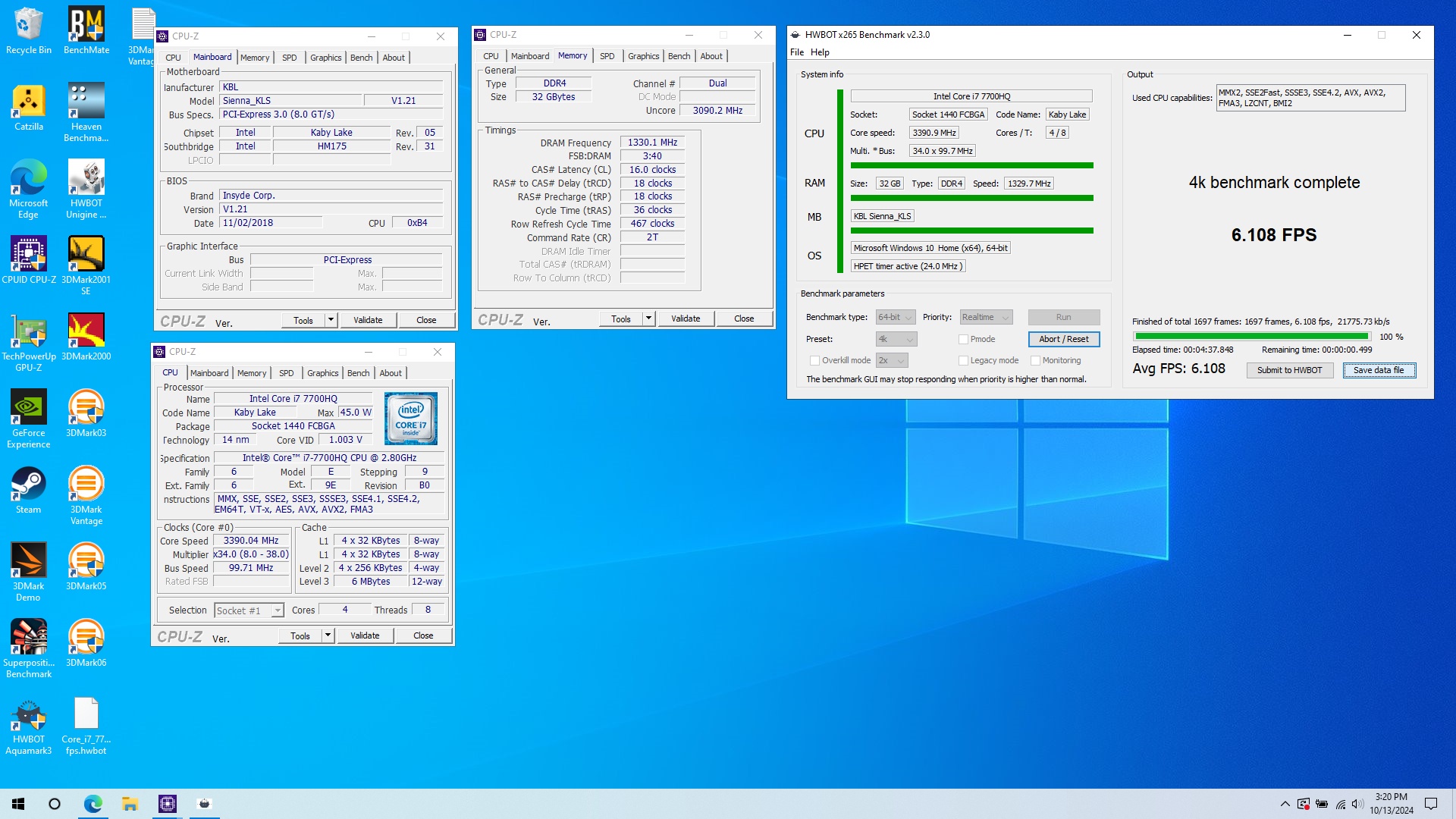Image resolution: width=1456 pixels, height=819 pixels.
Task: Launch the Microsoft Edge desktop shortcut
Action: click(29, 190)
